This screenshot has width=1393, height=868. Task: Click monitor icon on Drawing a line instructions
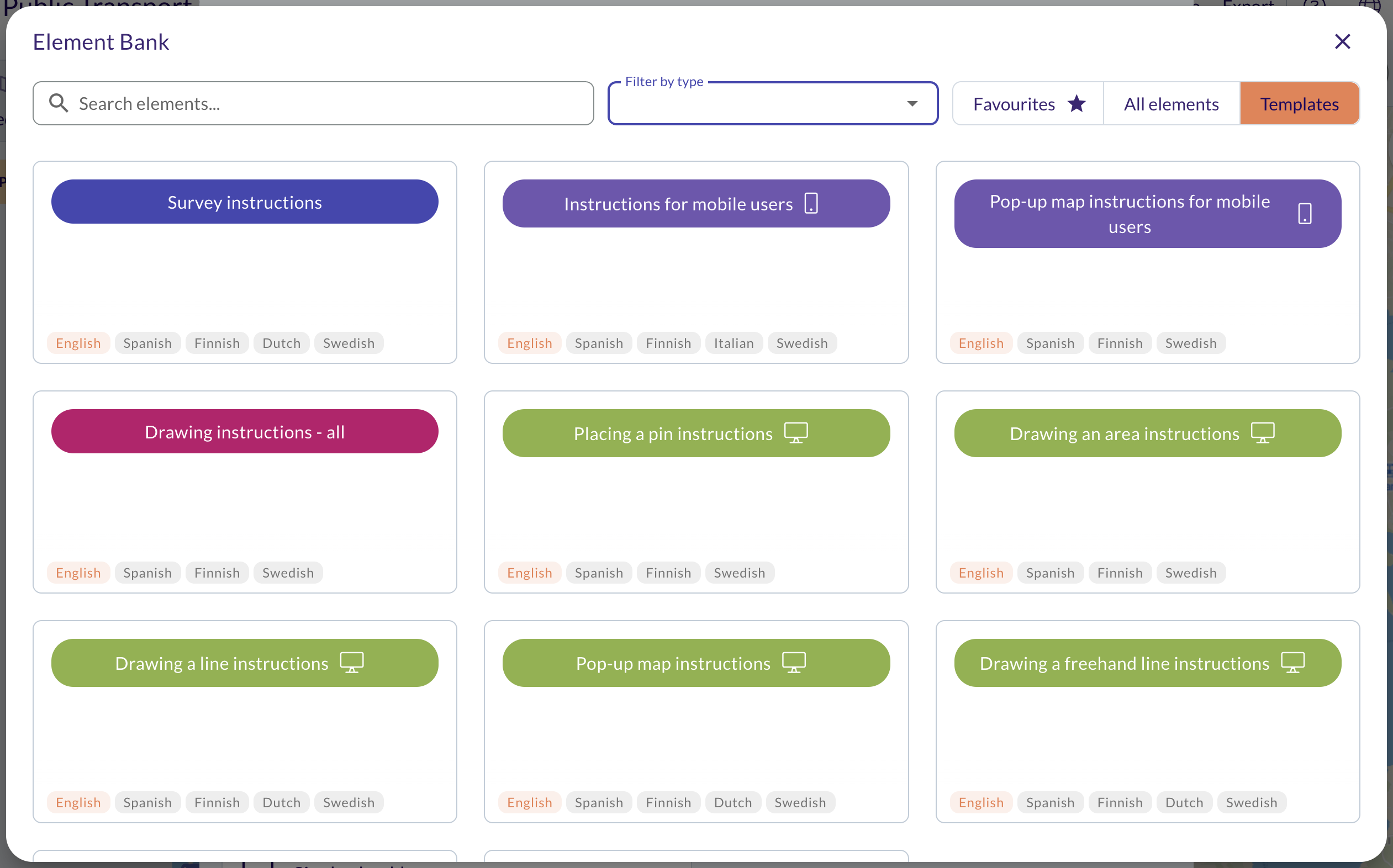click(x=351, y=663)
